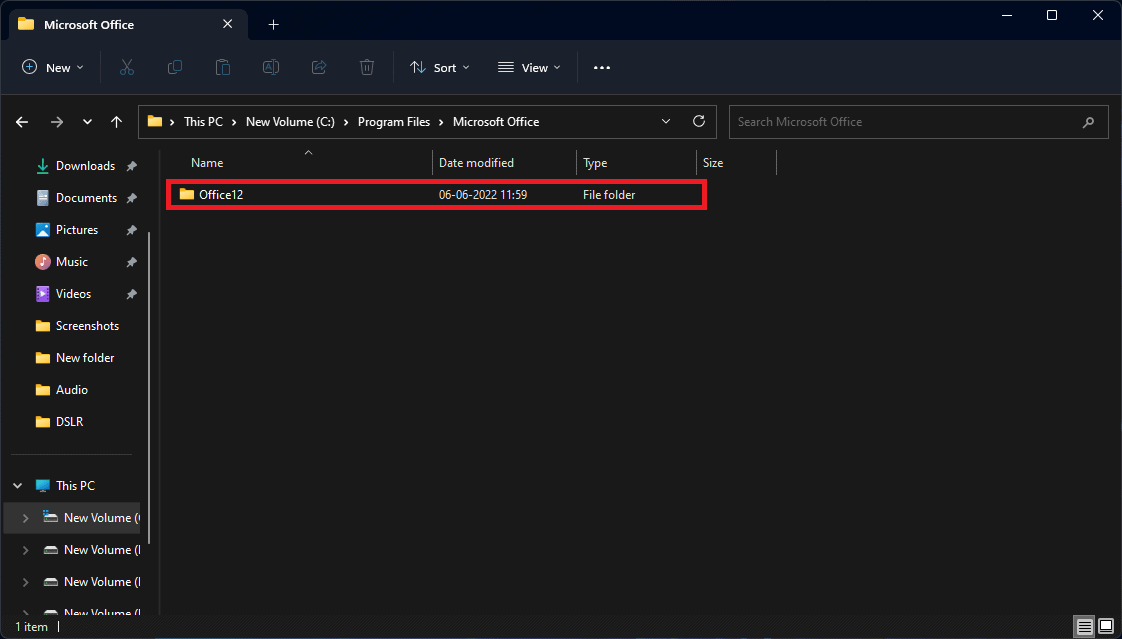1122x639 pixels.
Task: Navigate back to the previous folder
Action: [x=22, y=122]
